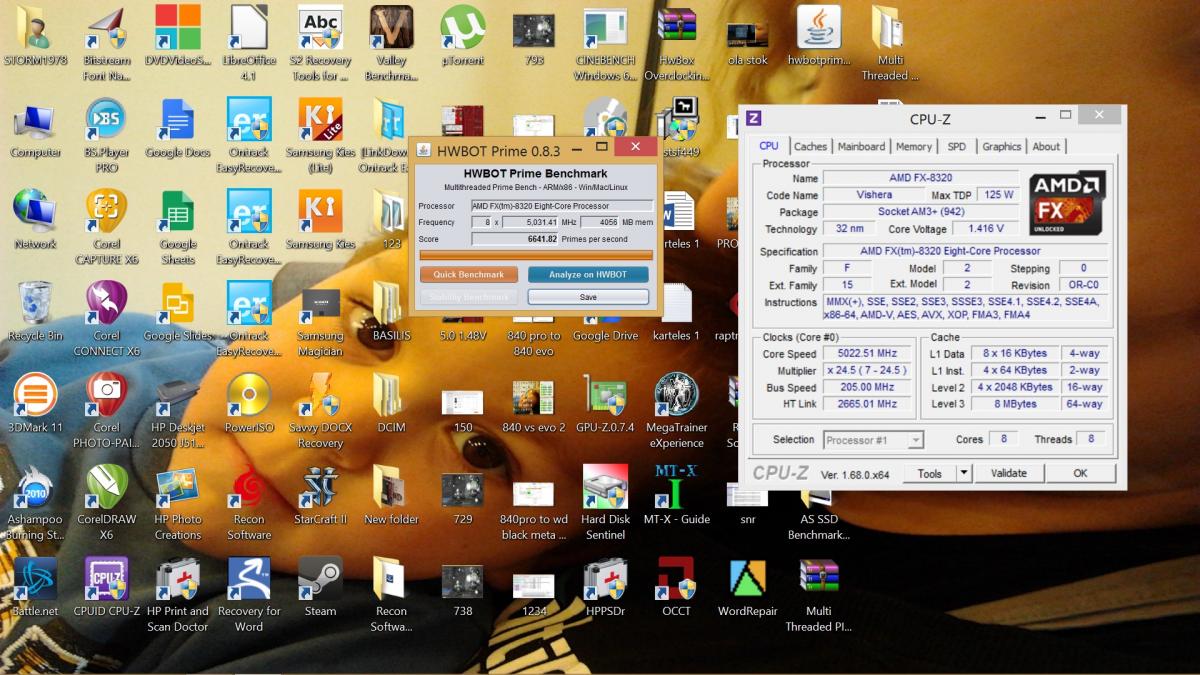1200x675 pixels.
Task: Select the Steam desktop icon
Action: [320, 587]
